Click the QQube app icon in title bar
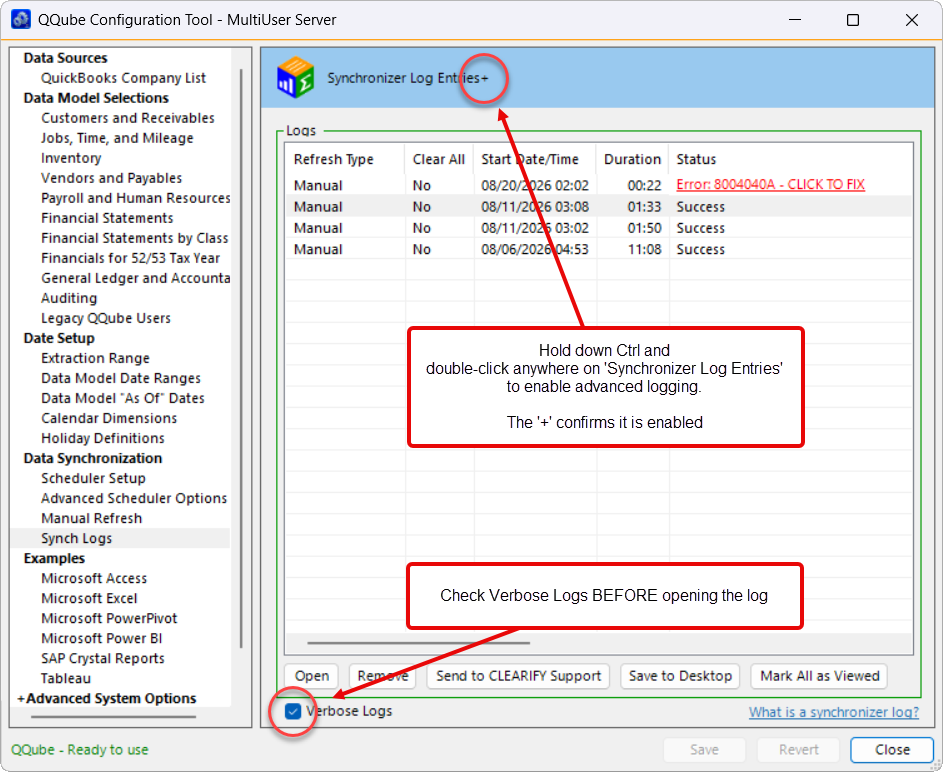The image size is (943, 772). (20, 19)
